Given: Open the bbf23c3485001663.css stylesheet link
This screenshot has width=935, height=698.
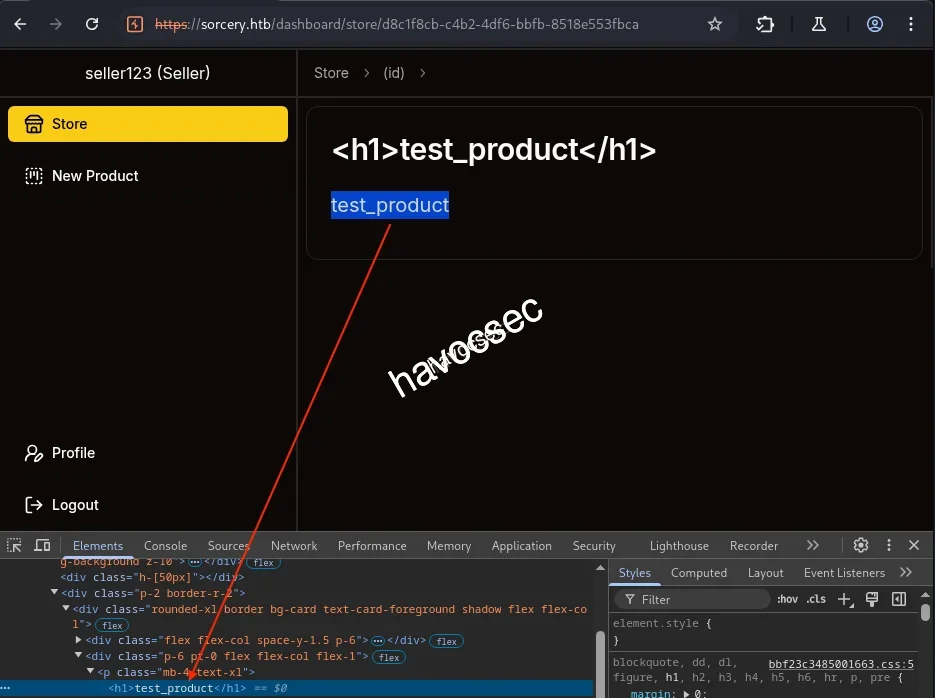Looking at the screenshot, I should click(840, 663).
